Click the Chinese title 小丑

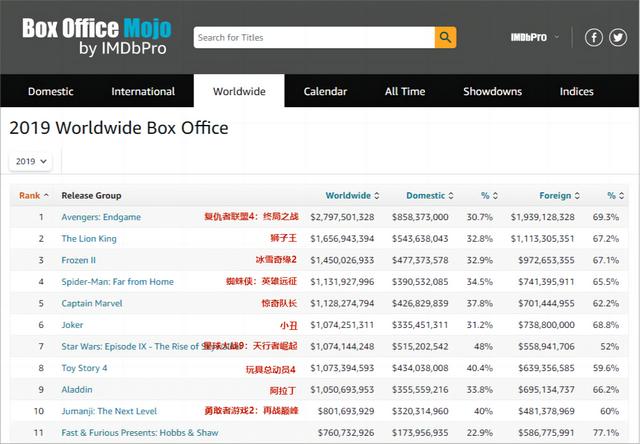pyautogui.click(x=289, y=325)
